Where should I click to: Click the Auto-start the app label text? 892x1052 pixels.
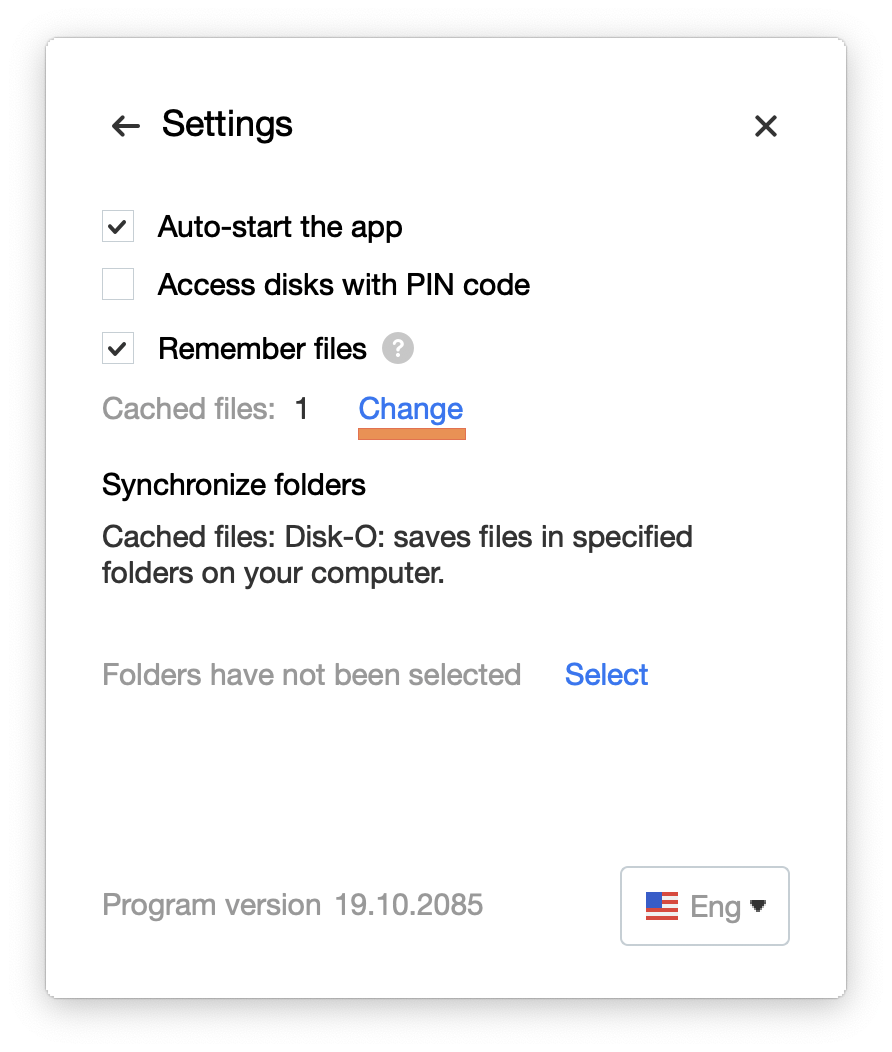[x=280, y=227]
